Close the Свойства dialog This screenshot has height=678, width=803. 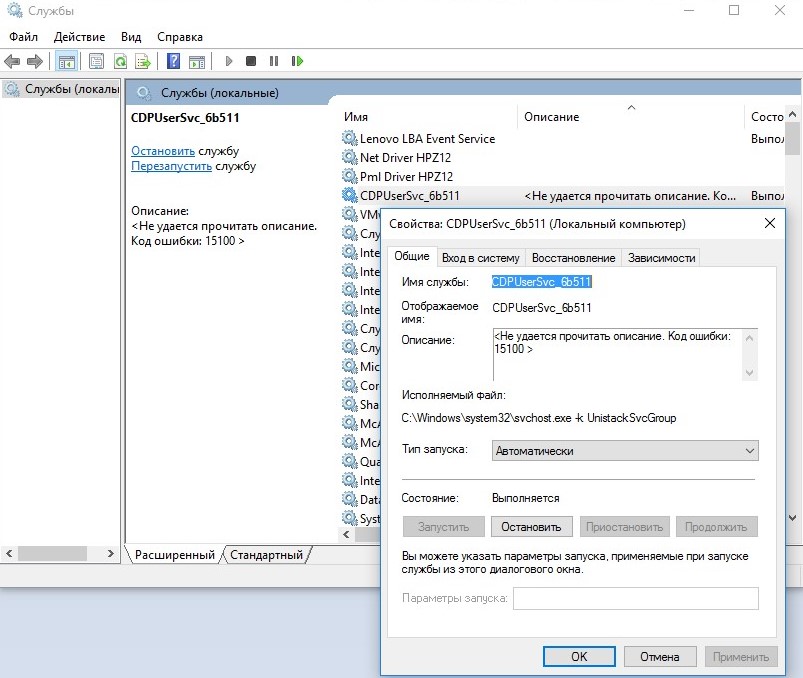770,223
